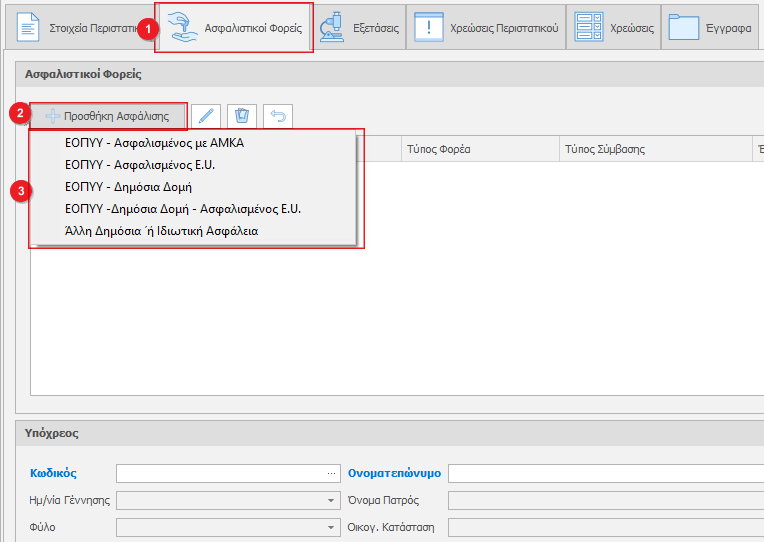Click the Ονοματεπώνυμο input field
764x542 pixels.
[x=605, y=473]
